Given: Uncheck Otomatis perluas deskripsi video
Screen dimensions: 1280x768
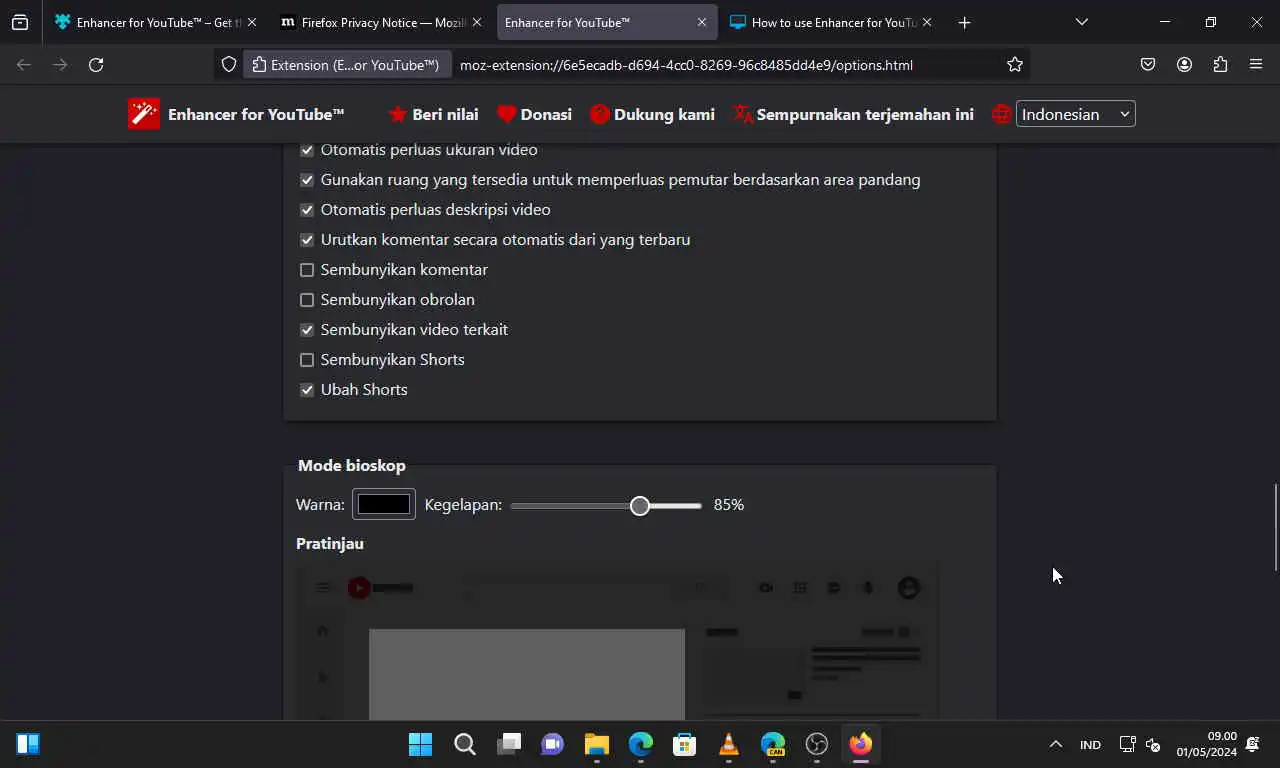Looking at the screenshot, I should [307, 210].
